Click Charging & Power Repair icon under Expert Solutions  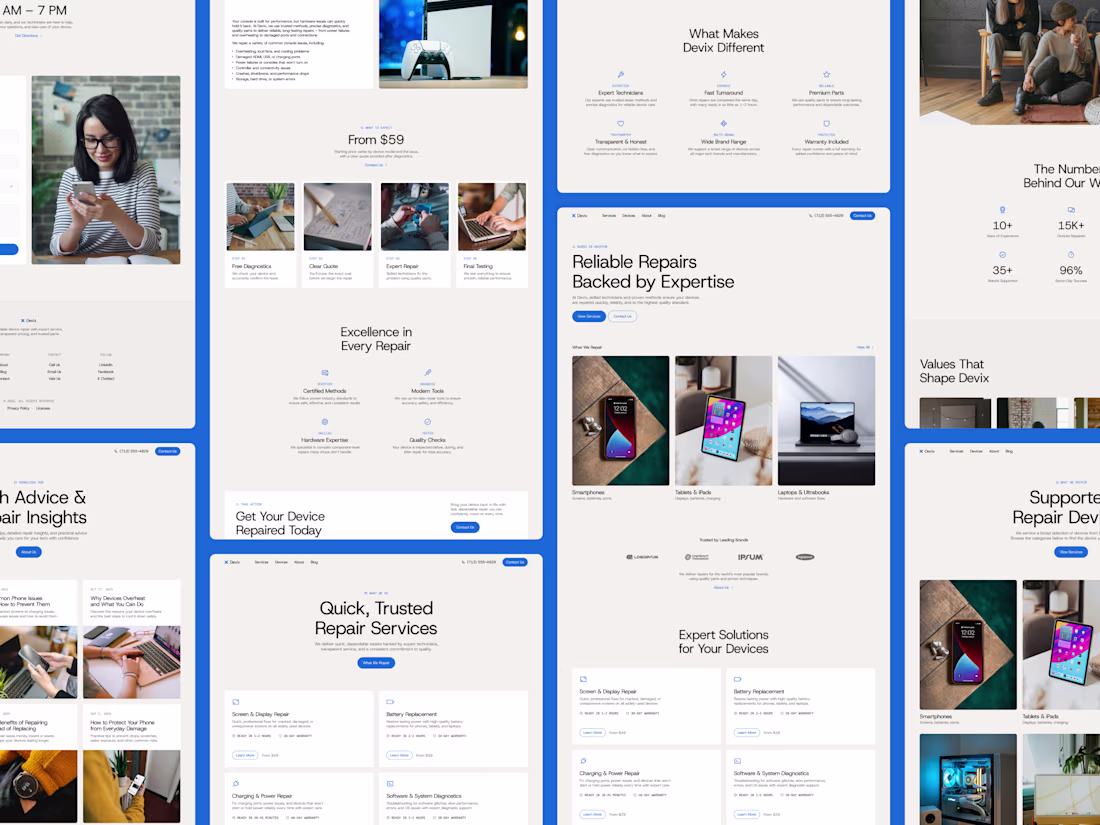(583, 760)
